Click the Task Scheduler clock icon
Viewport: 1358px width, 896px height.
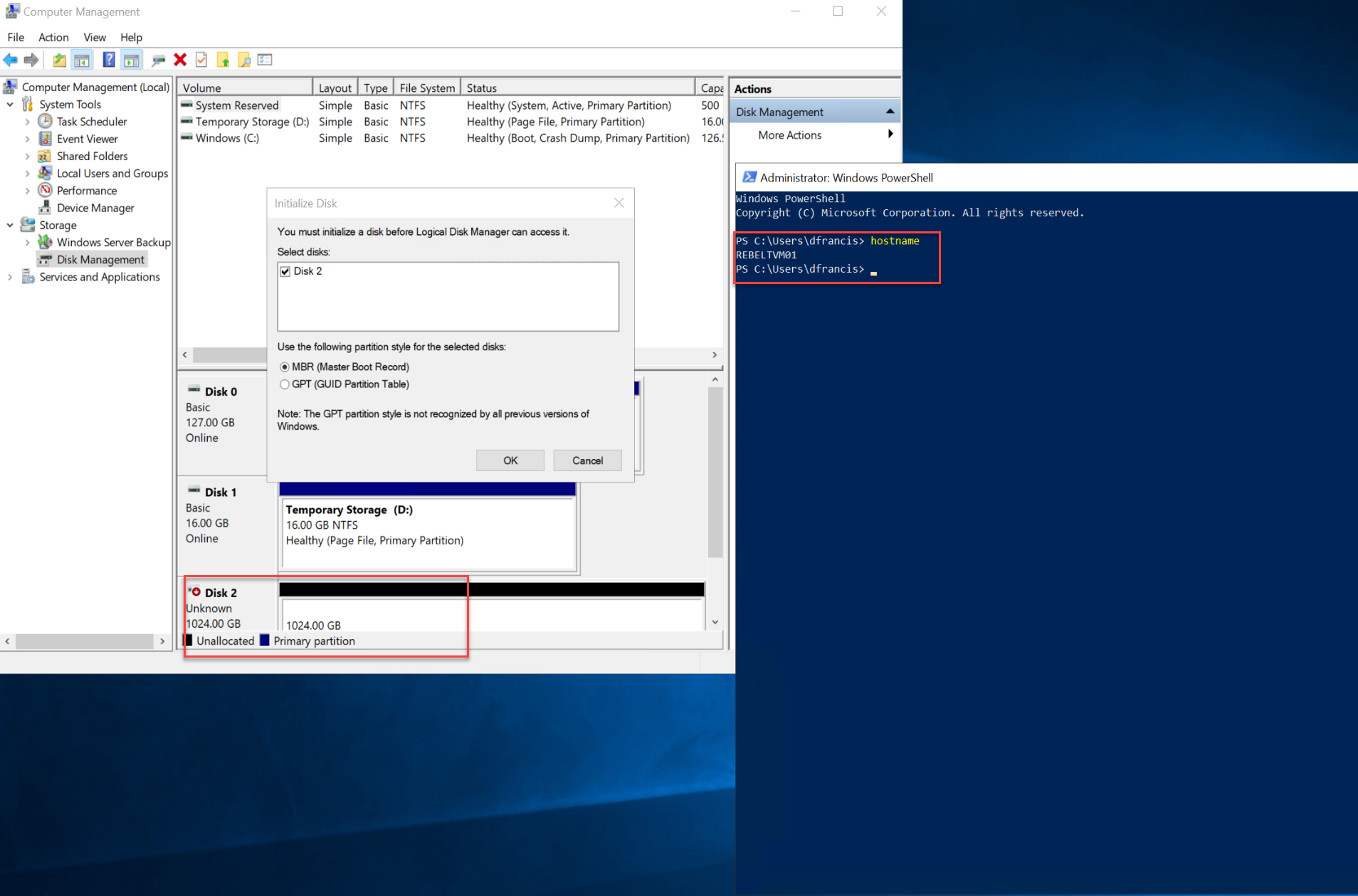46,121
